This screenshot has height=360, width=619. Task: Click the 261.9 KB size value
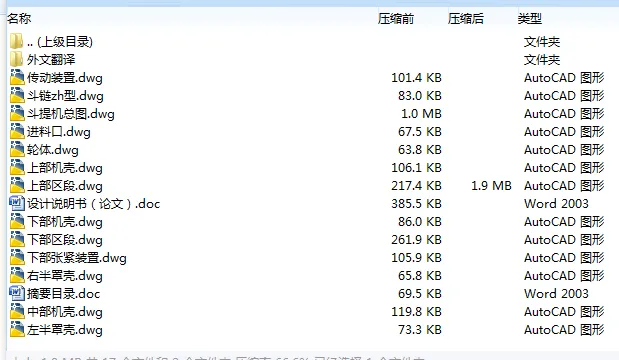[x=416, y=240]
